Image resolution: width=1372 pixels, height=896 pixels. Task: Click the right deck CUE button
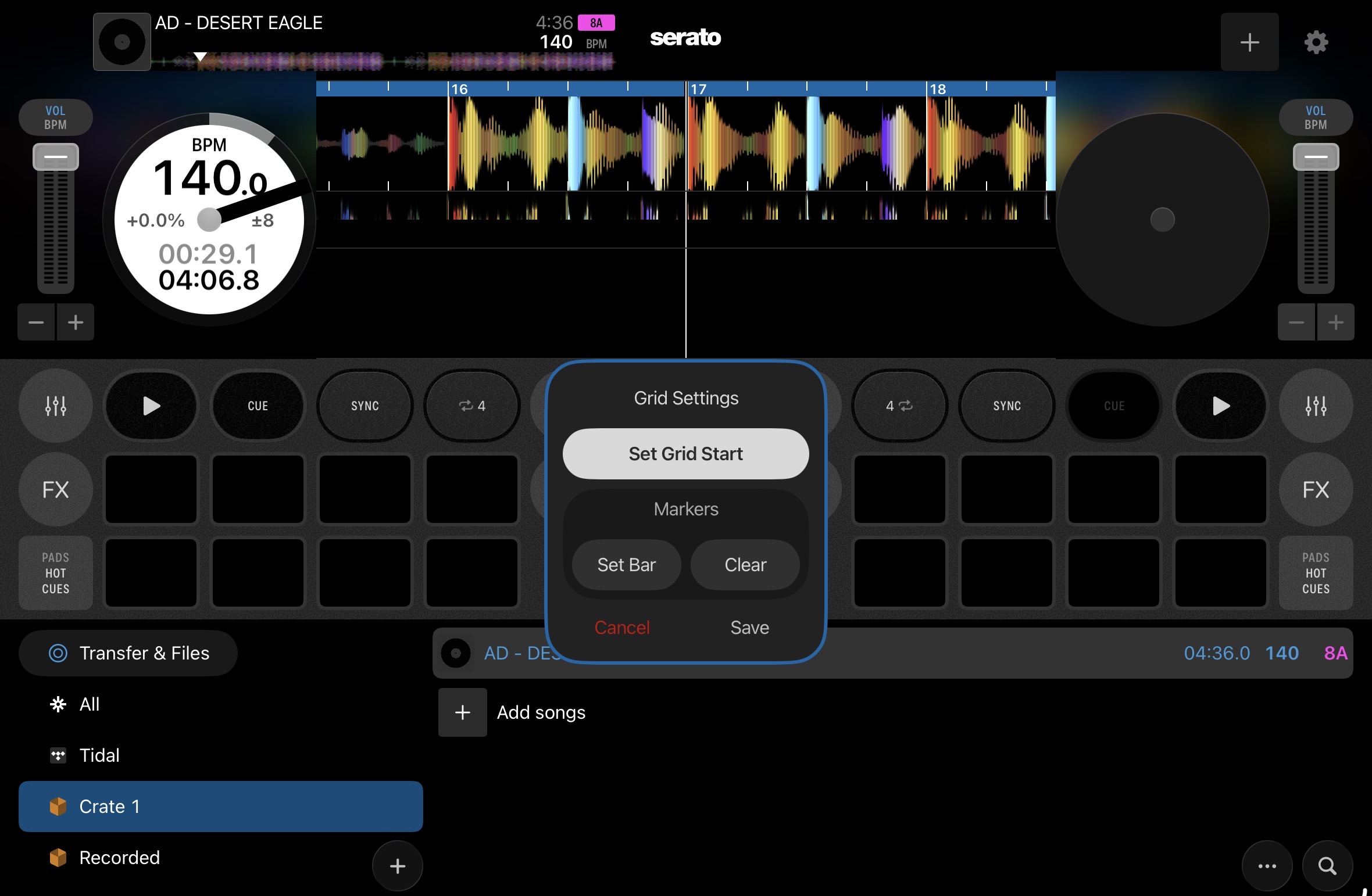pos(1114,406)
